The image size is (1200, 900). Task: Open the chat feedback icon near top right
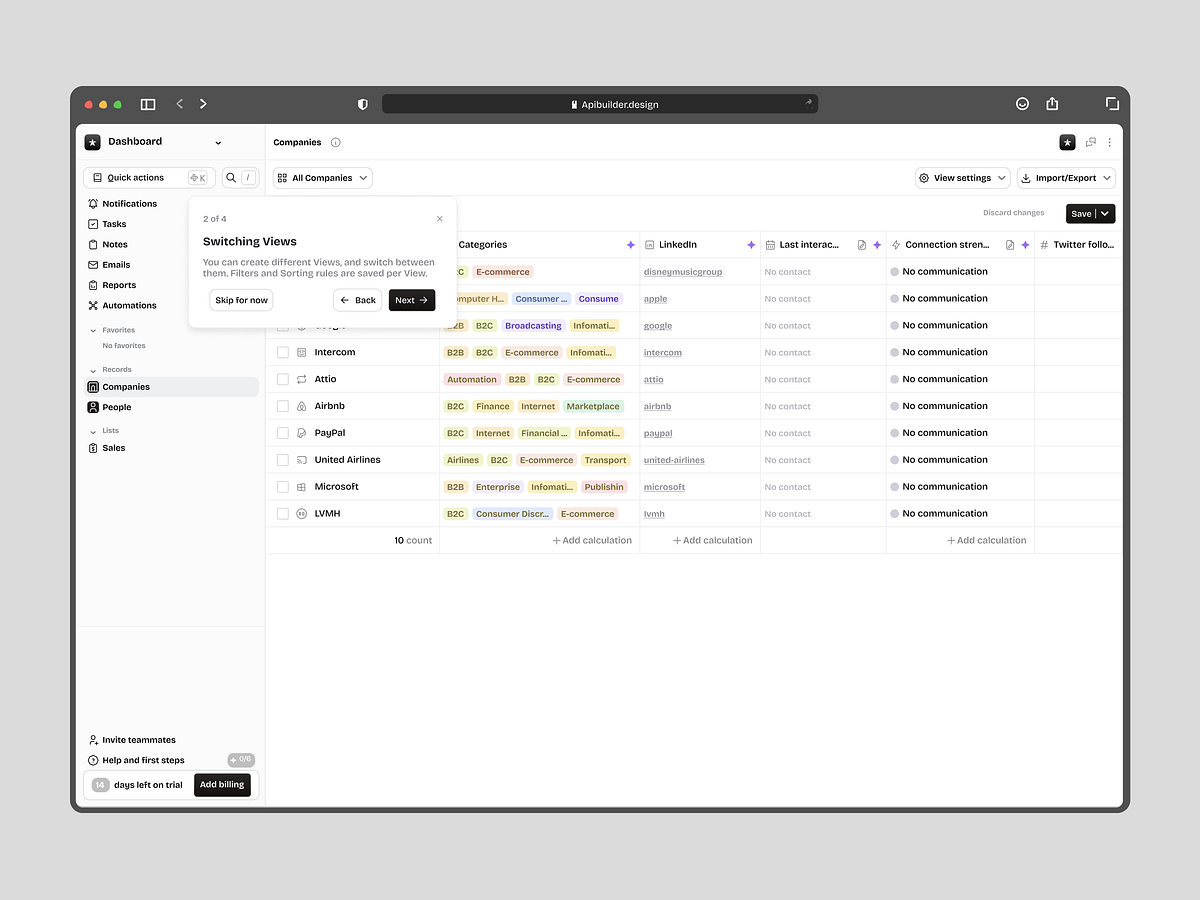pyautogui.click(x=1090, y=142)
